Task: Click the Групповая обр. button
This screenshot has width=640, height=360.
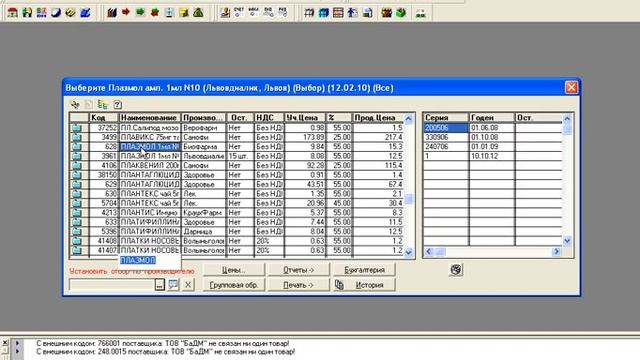Action: (x=234, y=285)
